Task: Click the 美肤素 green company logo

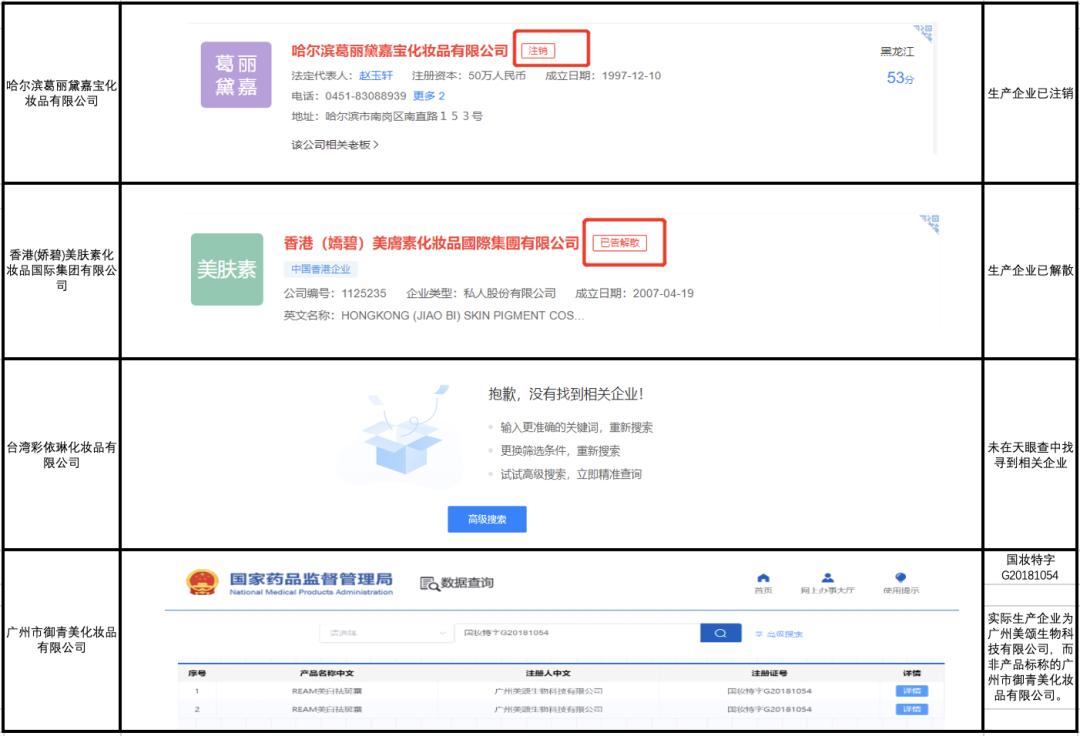Action: point(227,269)
